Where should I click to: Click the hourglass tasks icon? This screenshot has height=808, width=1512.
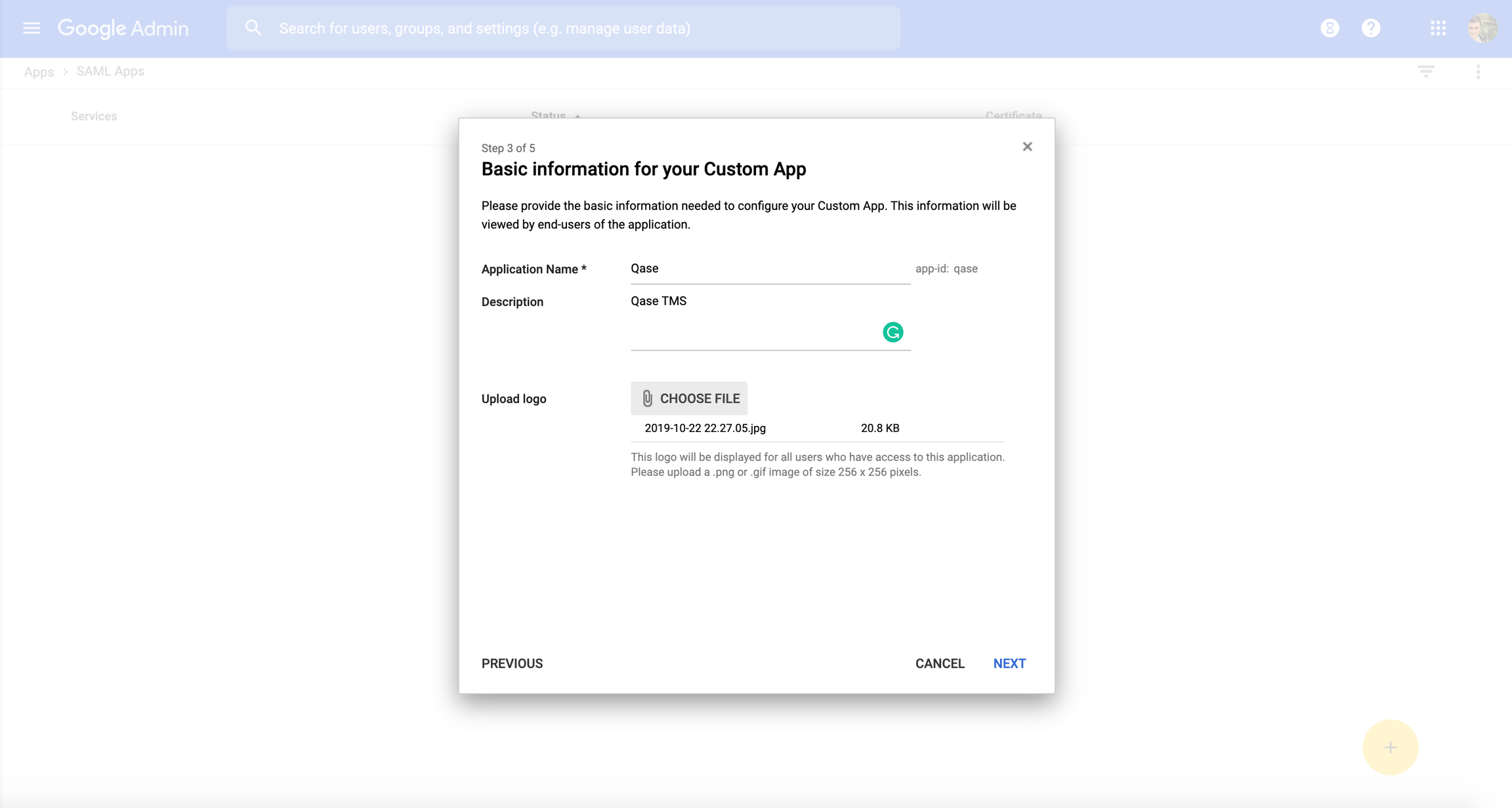click(x=1330, y=28)
